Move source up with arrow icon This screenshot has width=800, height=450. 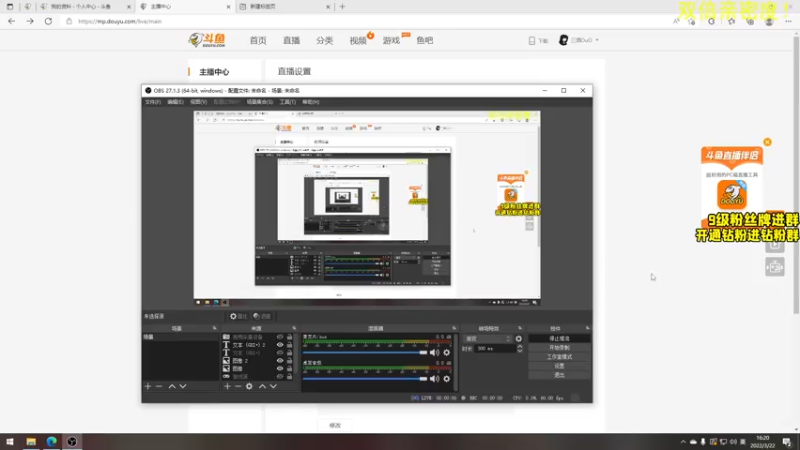click(262, 386)
